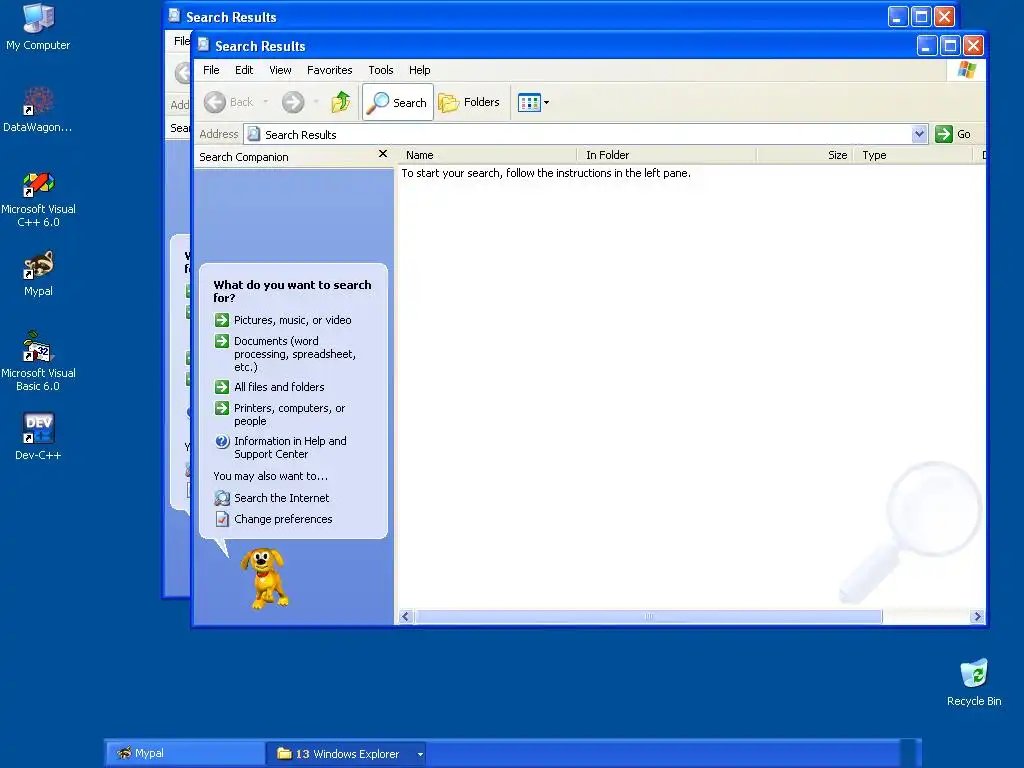
Task: Click the Search the Internet magnifier icon
Action: point(222,498)
